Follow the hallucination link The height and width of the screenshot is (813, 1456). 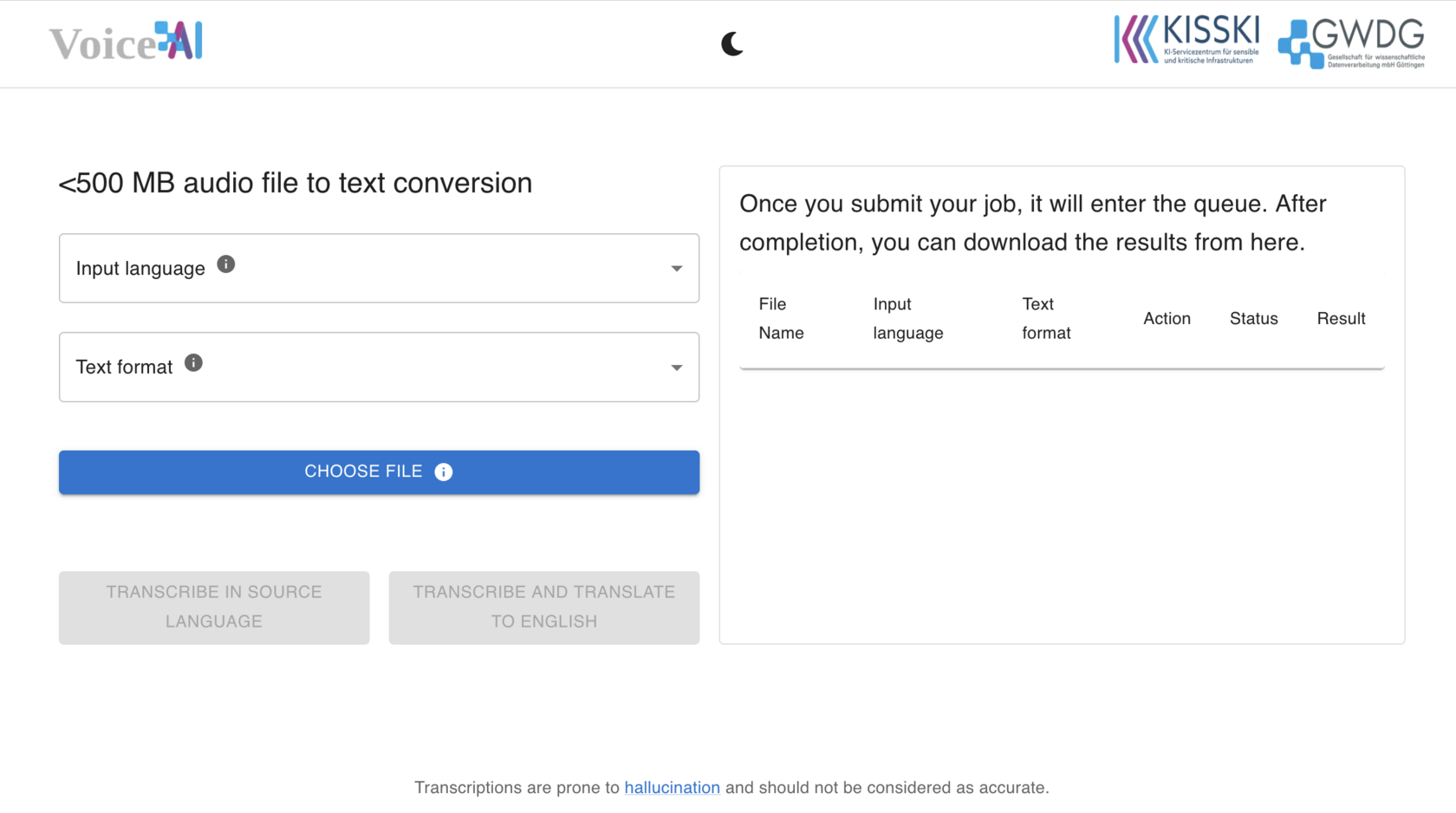[x=672, y=788]
